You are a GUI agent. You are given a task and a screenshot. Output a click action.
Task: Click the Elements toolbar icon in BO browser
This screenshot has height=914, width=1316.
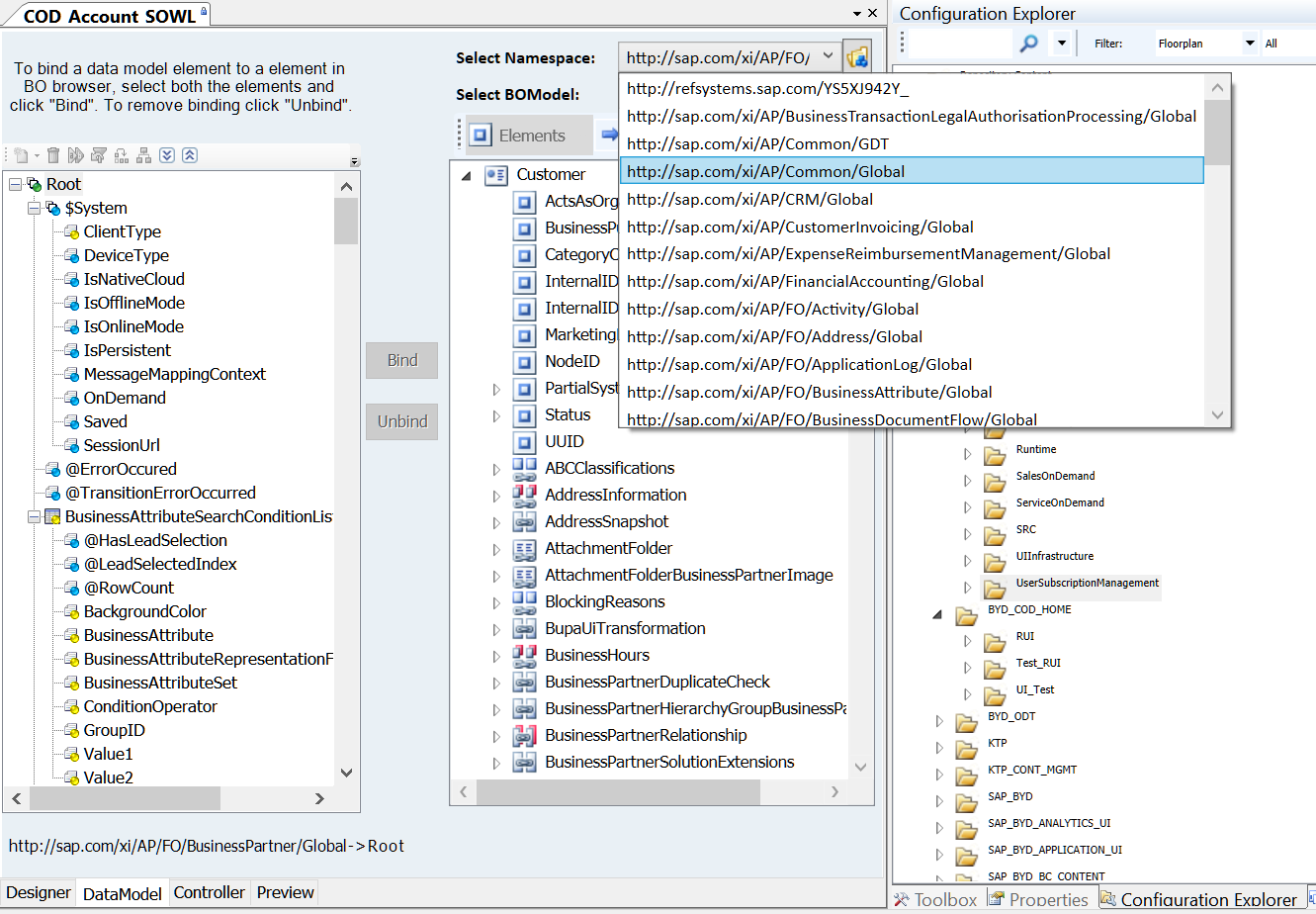481,136
